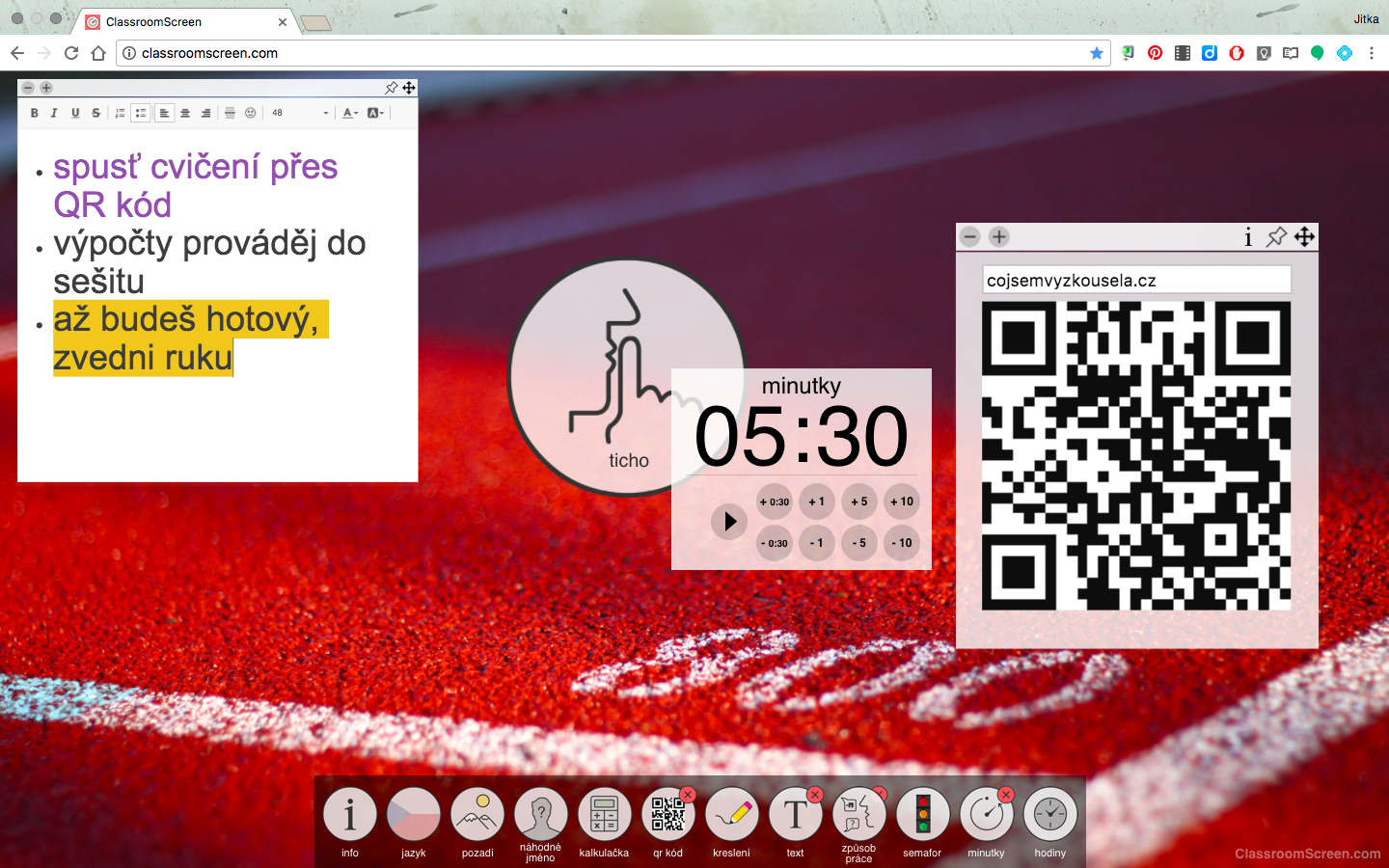The image size is (1389, 868).
Task: Open text background color dropdown
Action: click(x=375, y=113)
